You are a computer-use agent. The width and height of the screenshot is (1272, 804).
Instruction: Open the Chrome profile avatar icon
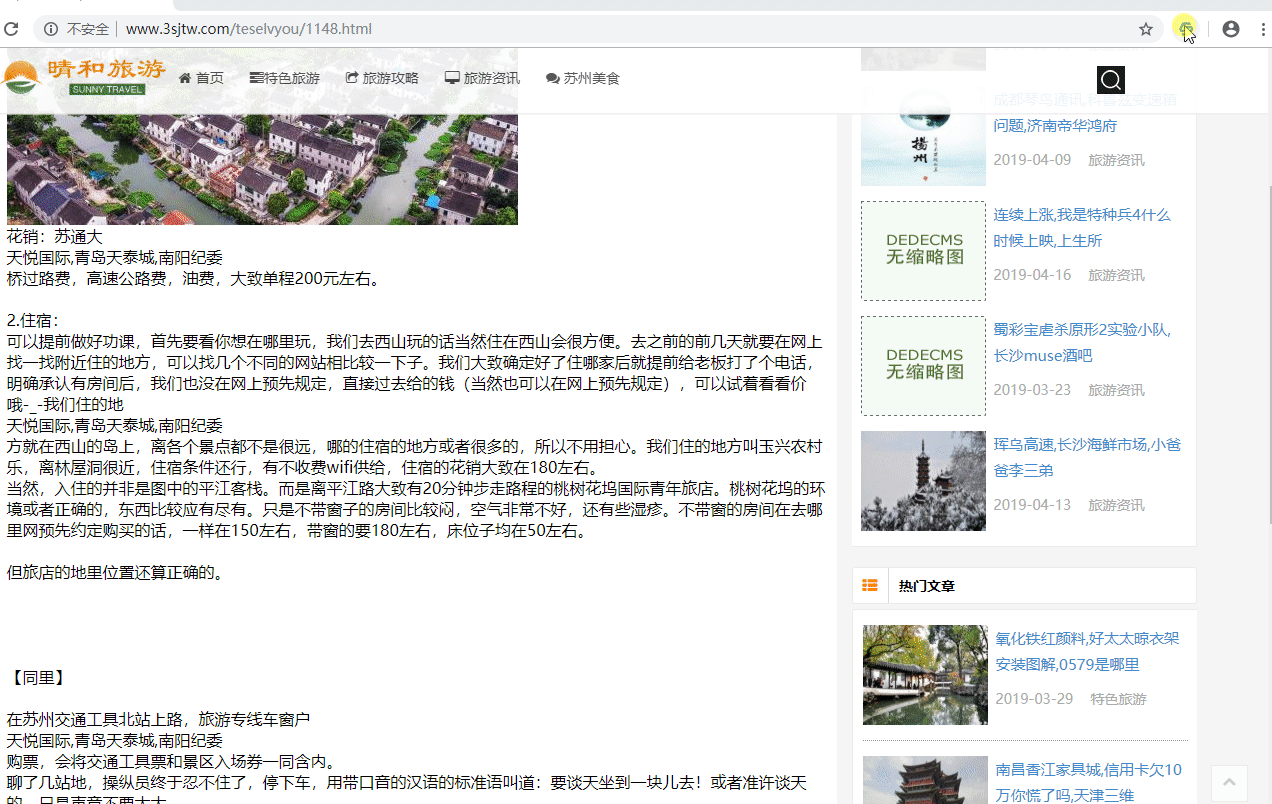coord(1231,29)
